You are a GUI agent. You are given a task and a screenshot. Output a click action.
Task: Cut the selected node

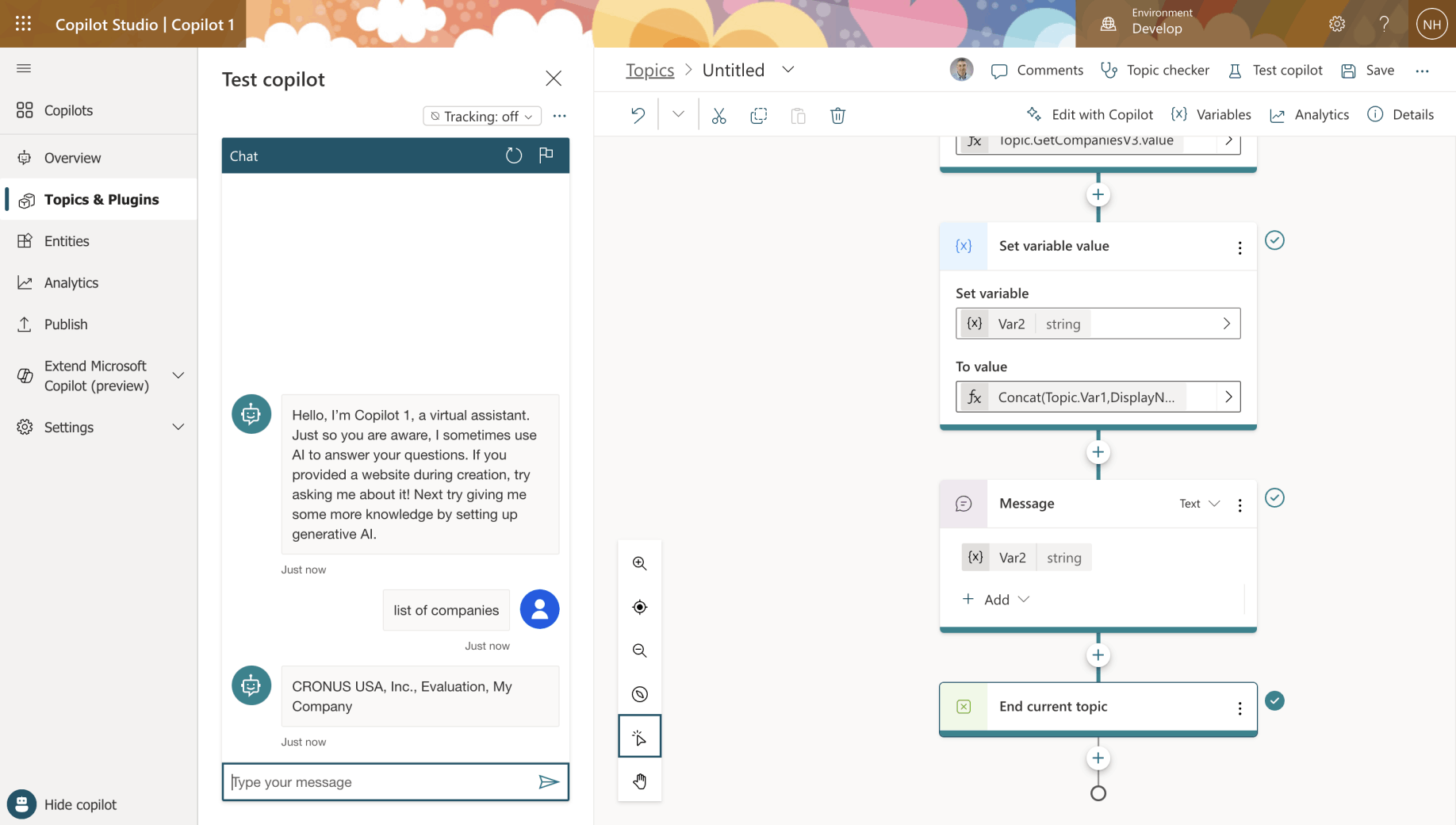coord(719,116)
